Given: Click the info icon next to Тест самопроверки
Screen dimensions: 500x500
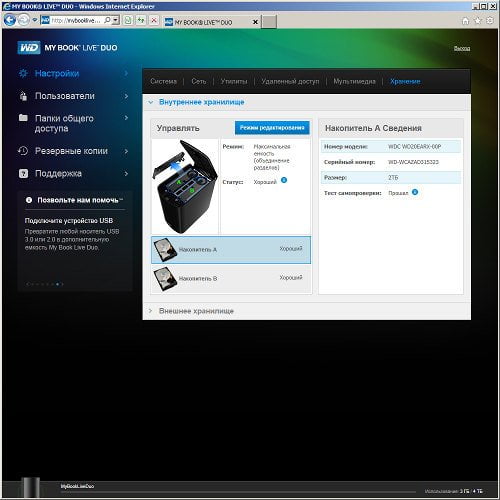Looking at the screenshot, I should [x=415, y=192].
